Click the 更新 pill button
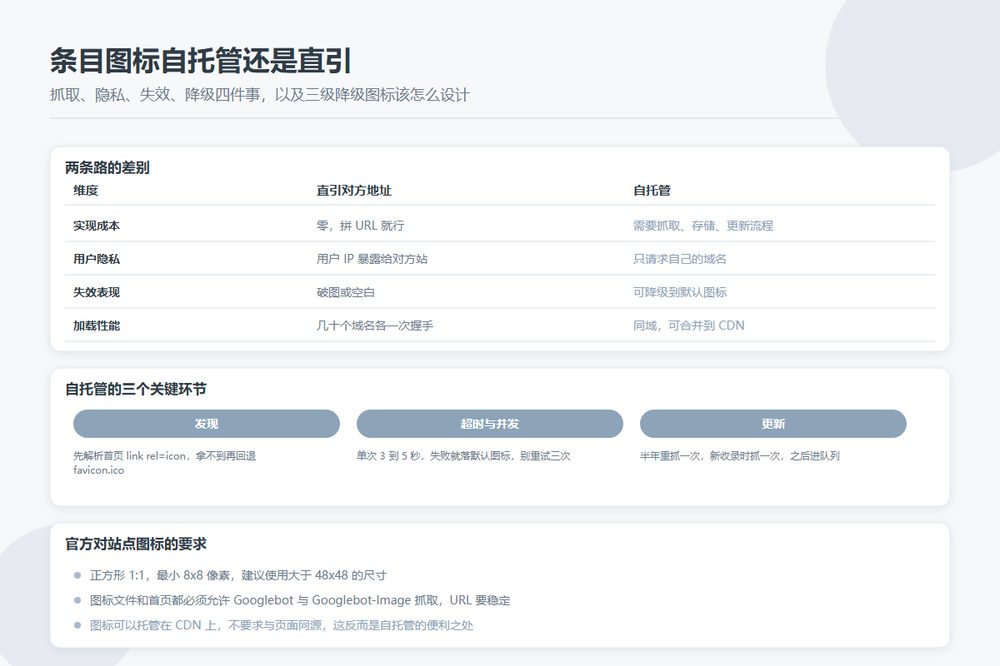The width and height of the screenshot is (1000, 666). (773, 424)
